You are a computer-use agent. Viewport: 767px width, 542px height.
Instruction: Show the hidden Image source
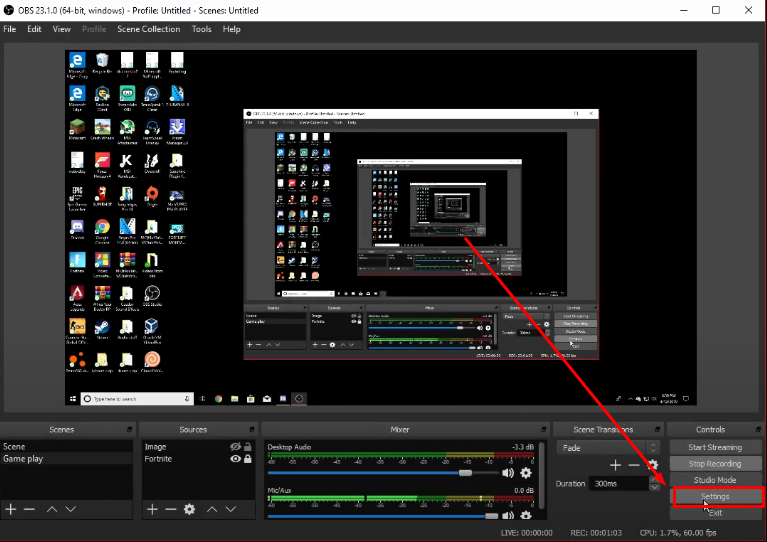coord(235,447)
